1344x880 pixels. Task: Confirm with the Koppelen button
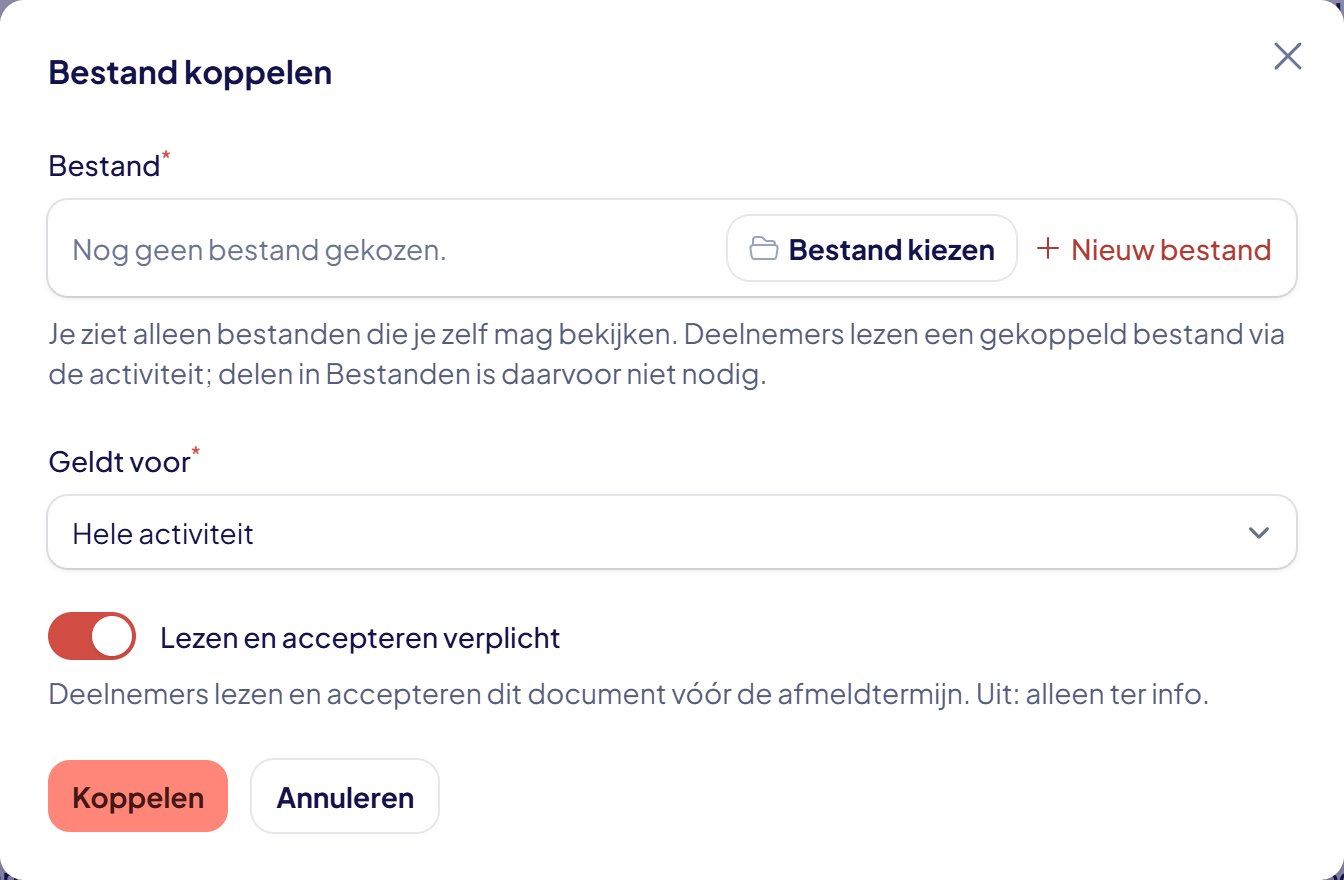click(138, 797)
